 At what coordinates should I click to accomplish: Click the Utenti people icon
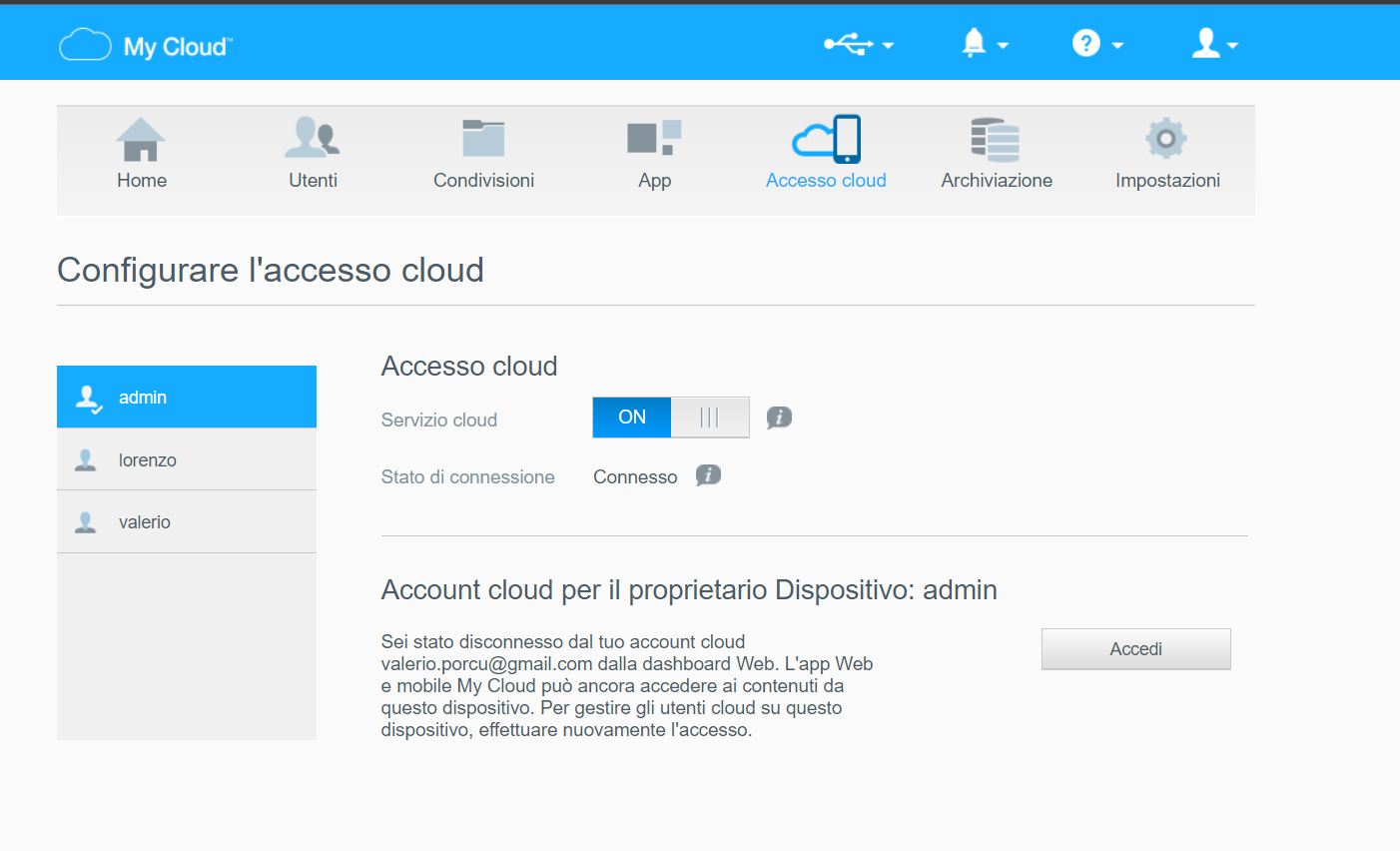(313, 138)
